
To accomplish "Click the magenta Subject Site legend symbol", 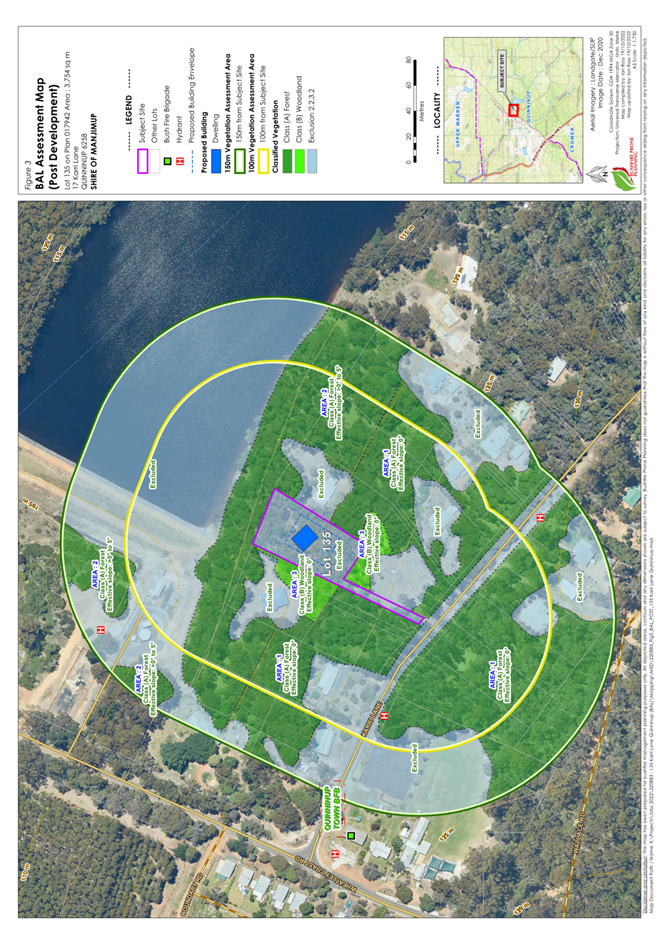I will point(142,161).
